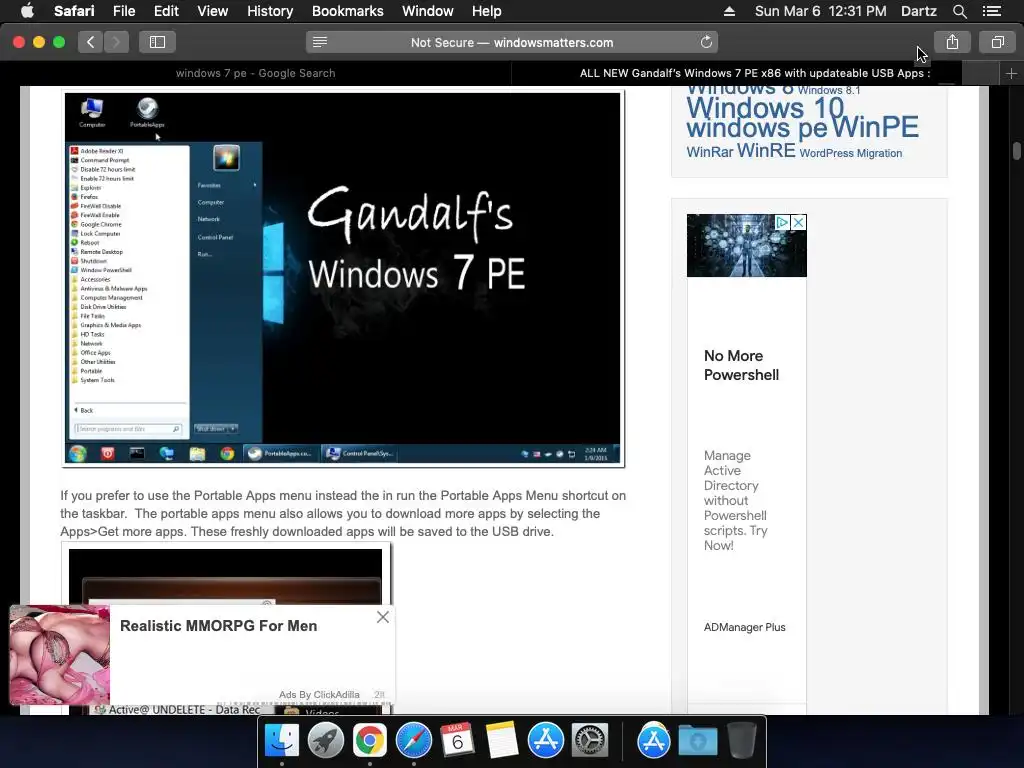Open App Store next to Notes

pos(545,741)
